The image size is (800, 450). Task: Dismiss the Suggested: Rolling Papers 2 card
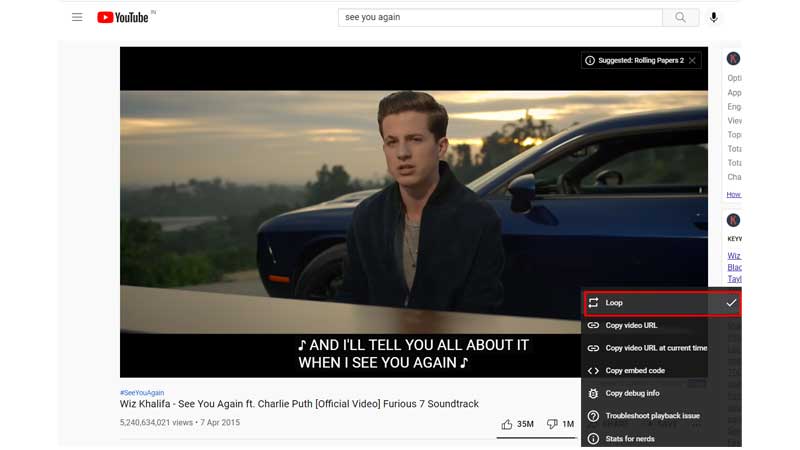692,61
